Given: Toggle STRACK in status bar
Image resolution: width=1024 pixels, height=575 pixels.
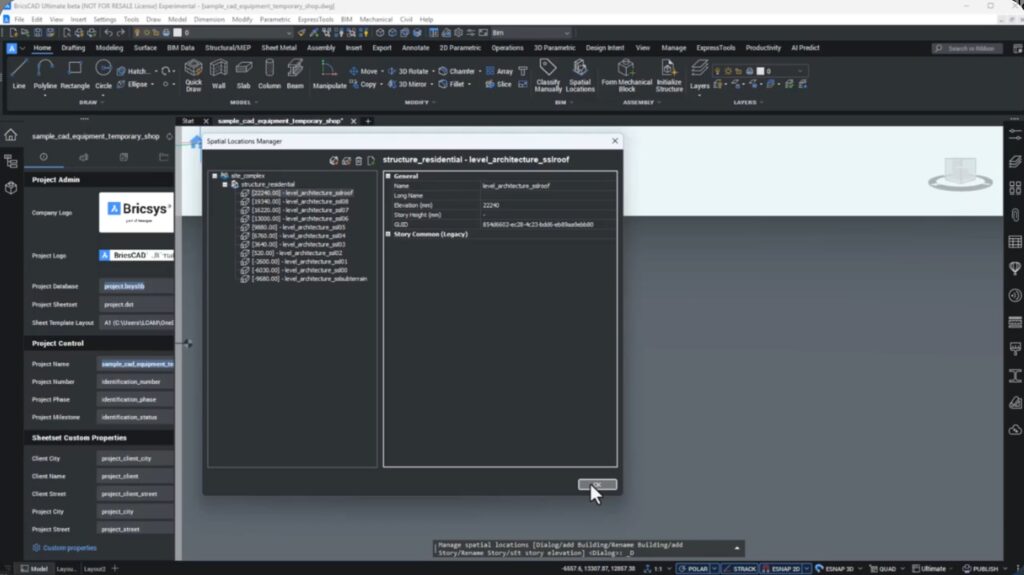Looking at the screenshot, I should coord(739,568).
